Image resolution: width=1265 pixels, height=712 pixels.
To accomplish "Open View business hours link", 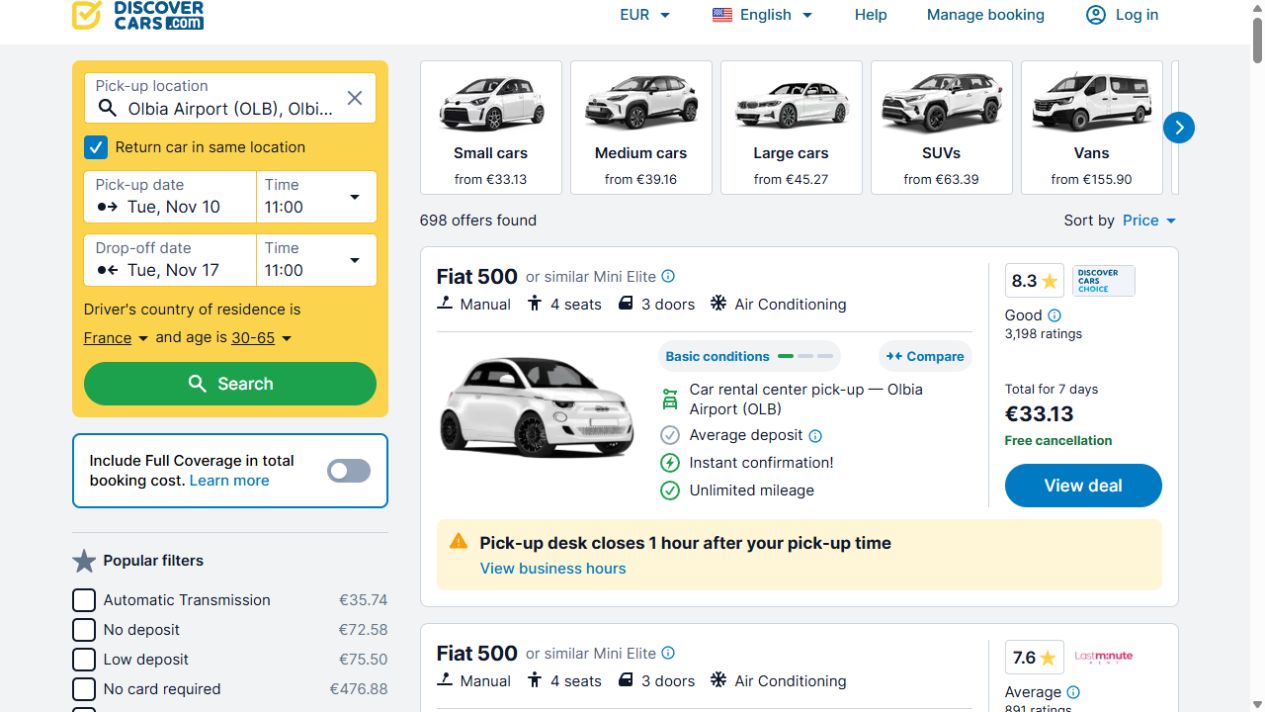I will (553, 568).
